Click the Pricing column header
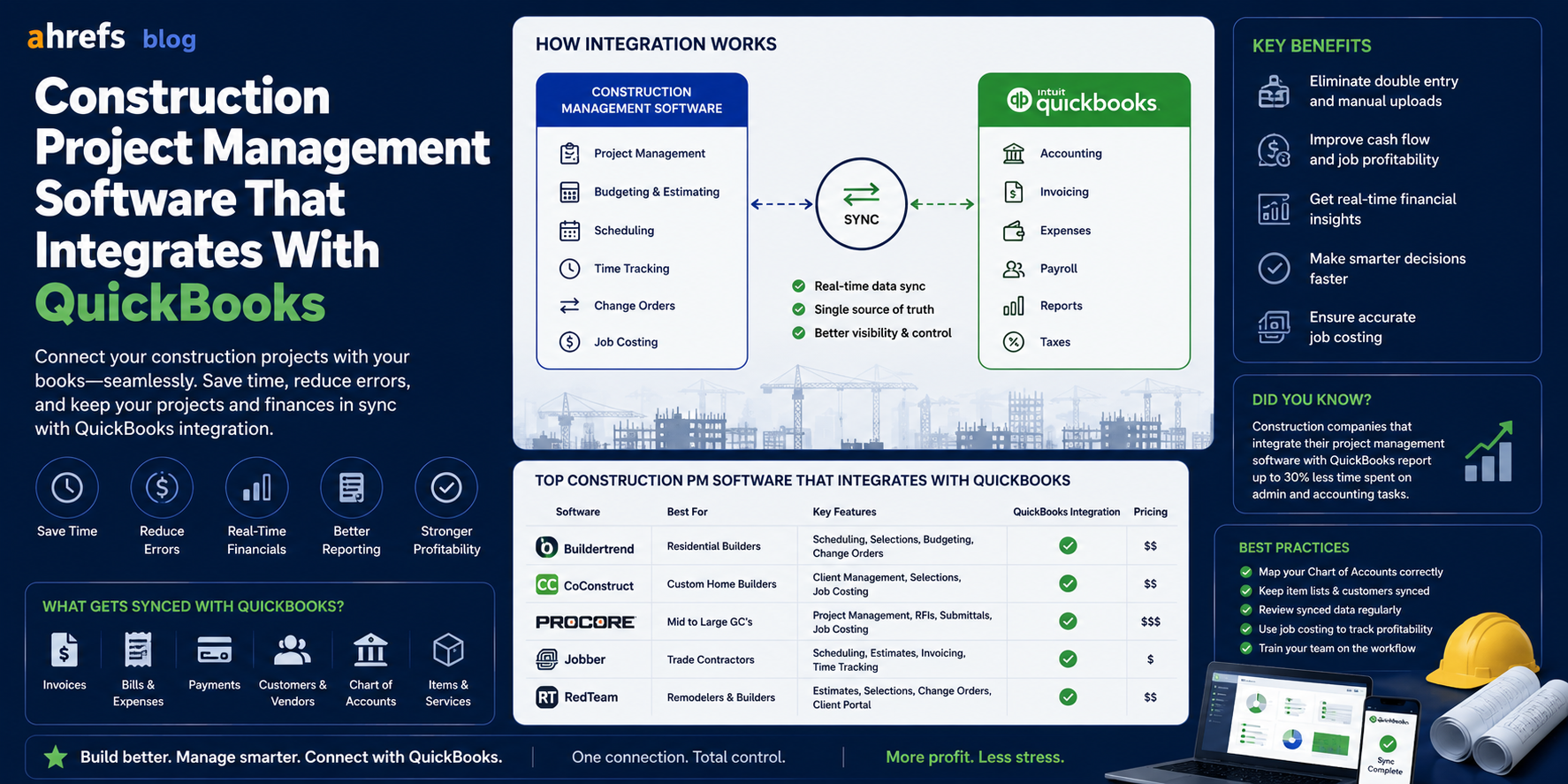 coord(1150,512)
